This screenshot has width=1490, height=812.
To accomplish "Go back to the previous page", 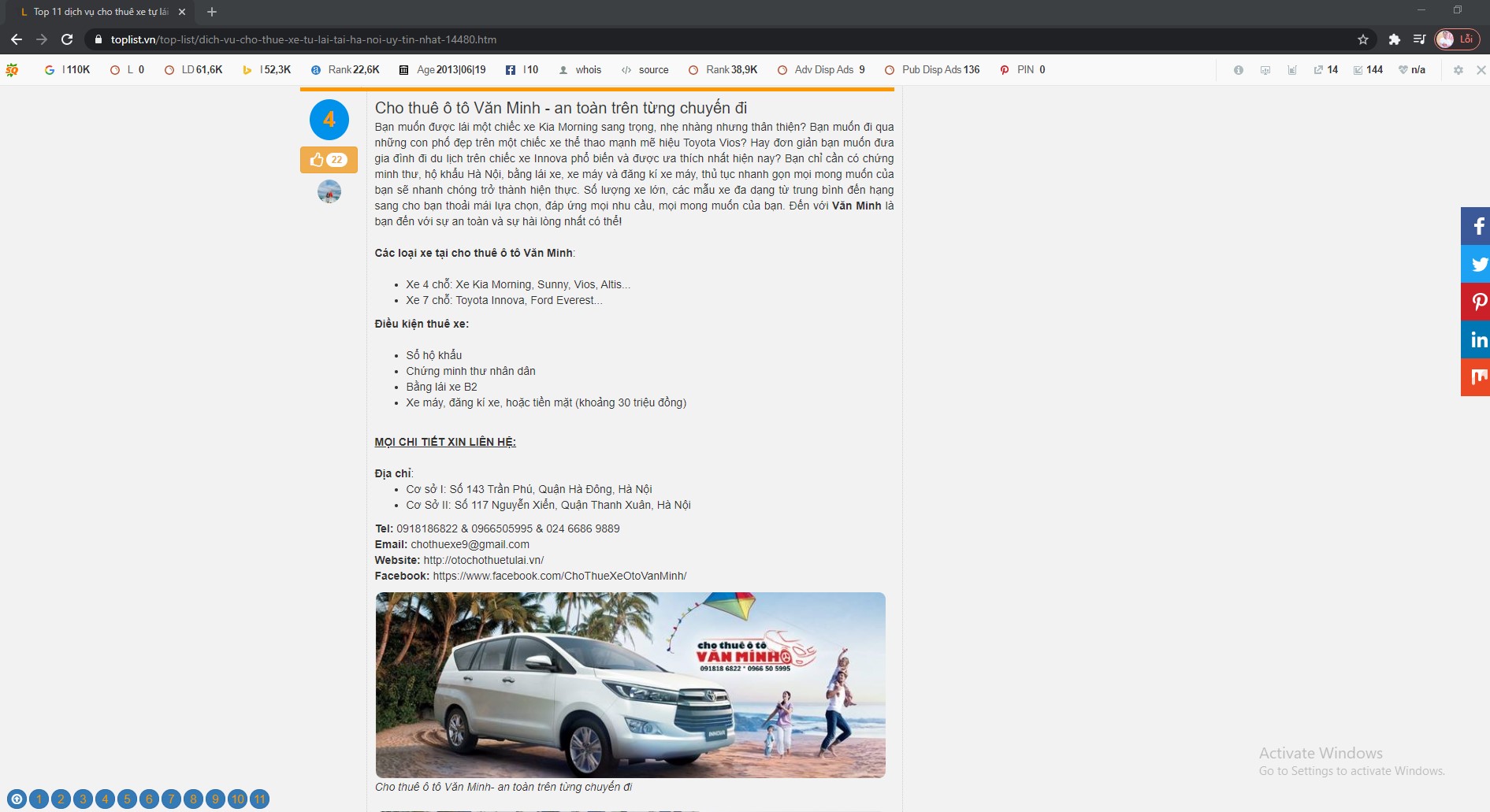I will point(17,39).
